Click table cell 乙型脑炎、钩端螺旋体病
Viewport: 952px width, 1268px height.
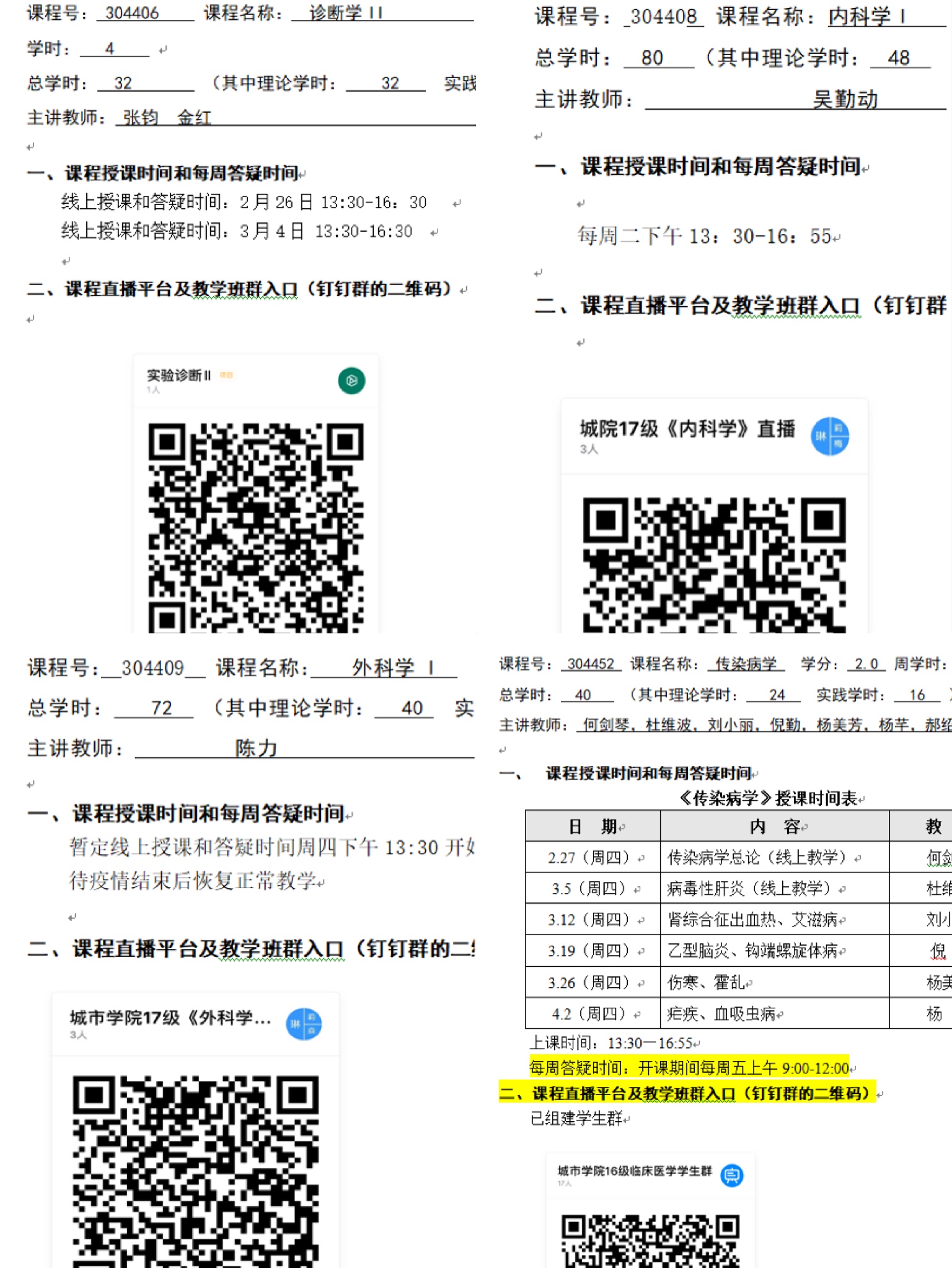(775, 950)
